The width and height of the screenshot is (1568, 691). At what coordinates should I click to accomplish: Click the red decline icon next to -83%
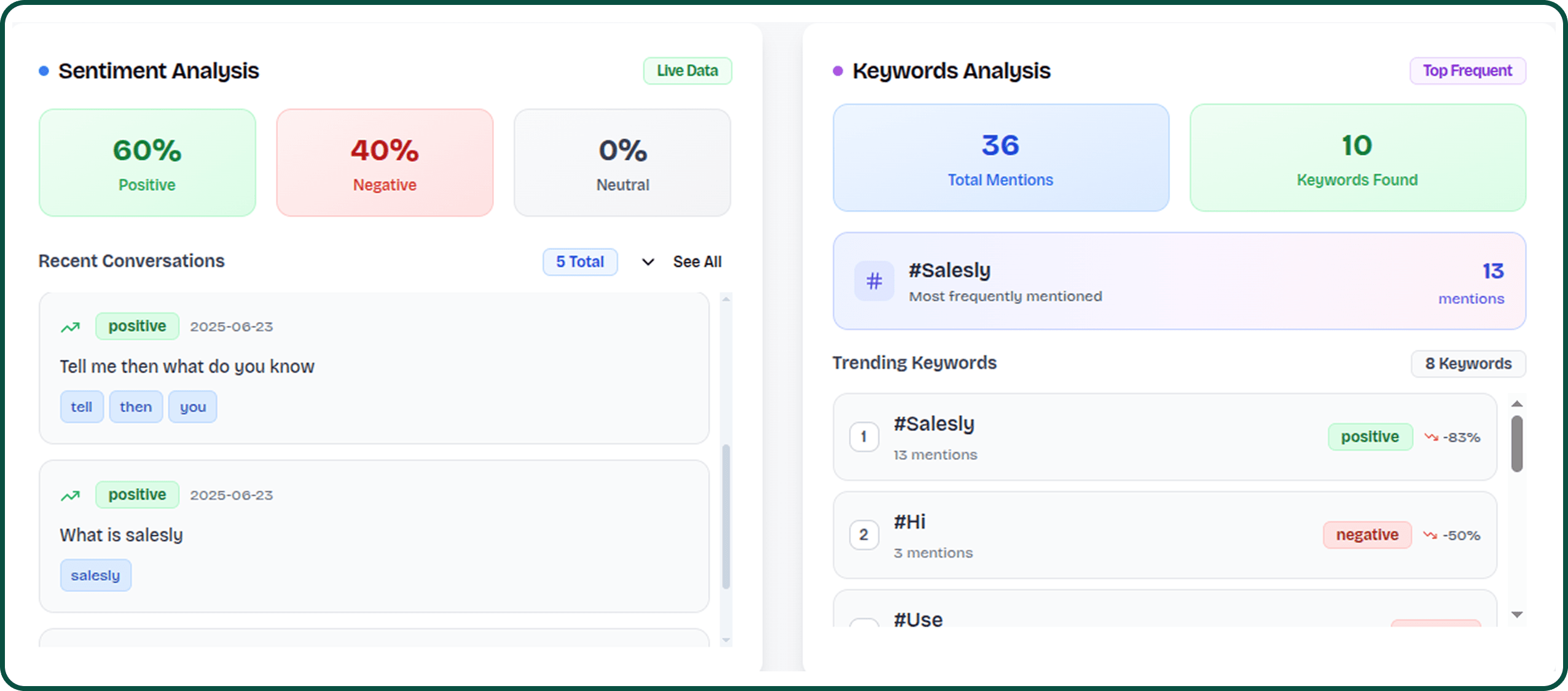[x=1432, y=436]
